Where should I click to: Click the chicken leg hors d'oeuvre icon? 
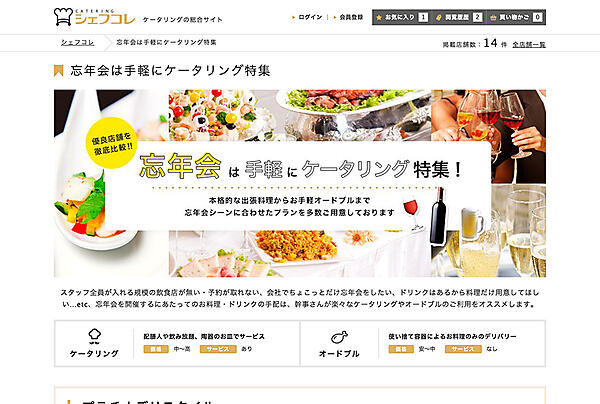(339, 337)
